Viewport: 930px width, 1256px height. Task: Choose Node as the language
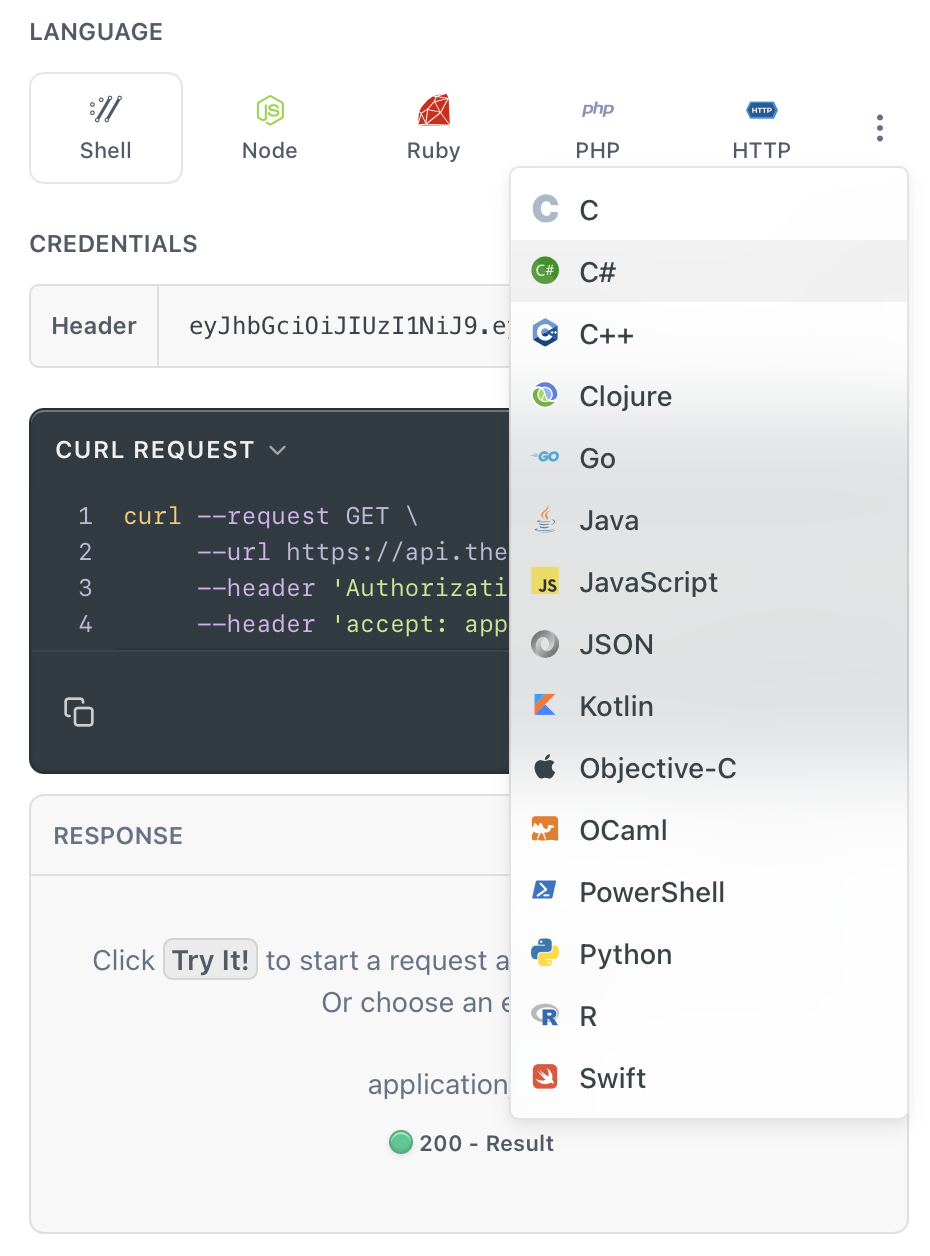click(x=270, y=128)
